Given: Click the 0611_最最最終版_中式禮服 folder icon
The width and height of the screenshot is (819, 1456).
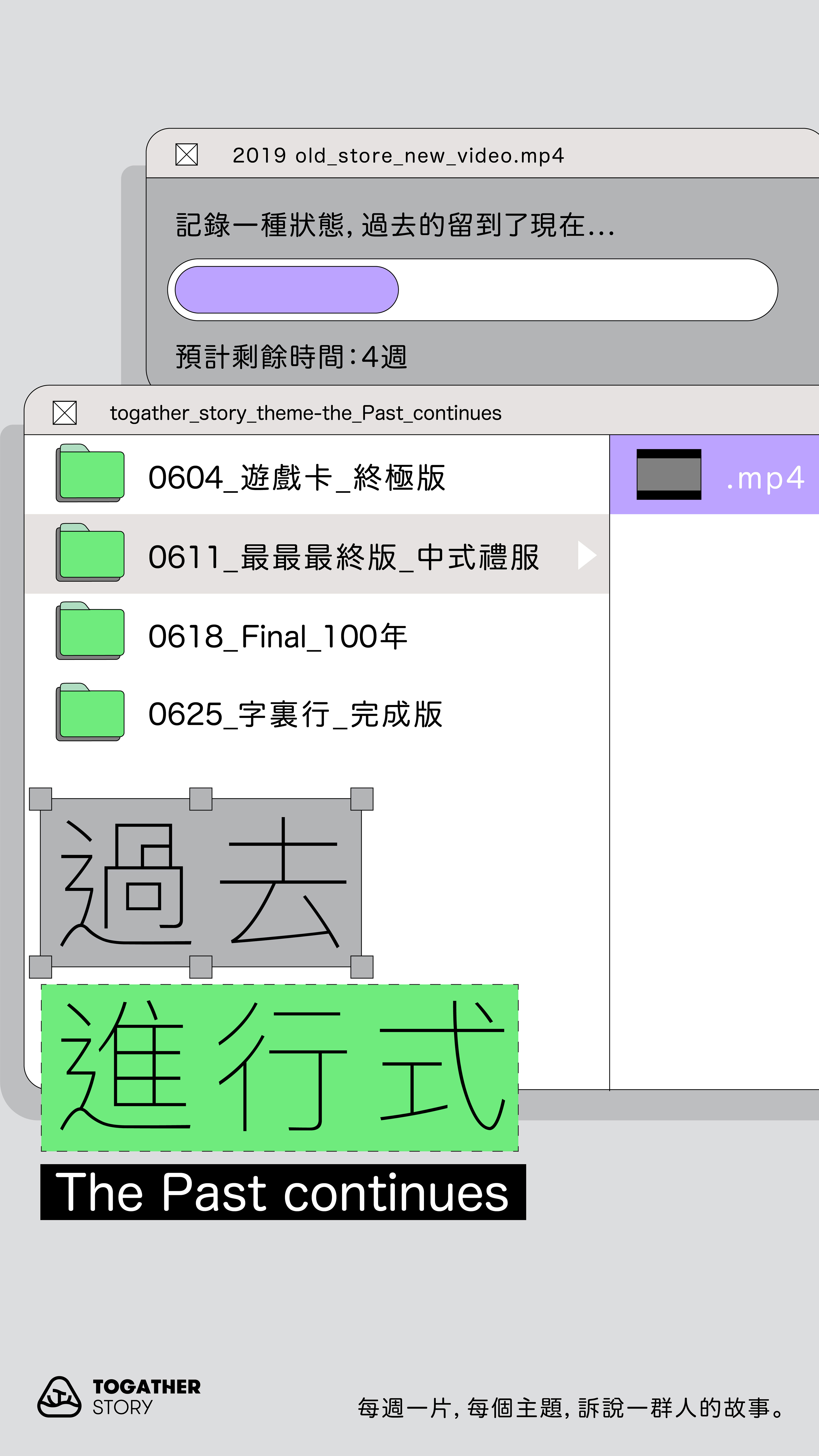Looking at the screenshot, I should pyautogui.click(x=90, y=553).
